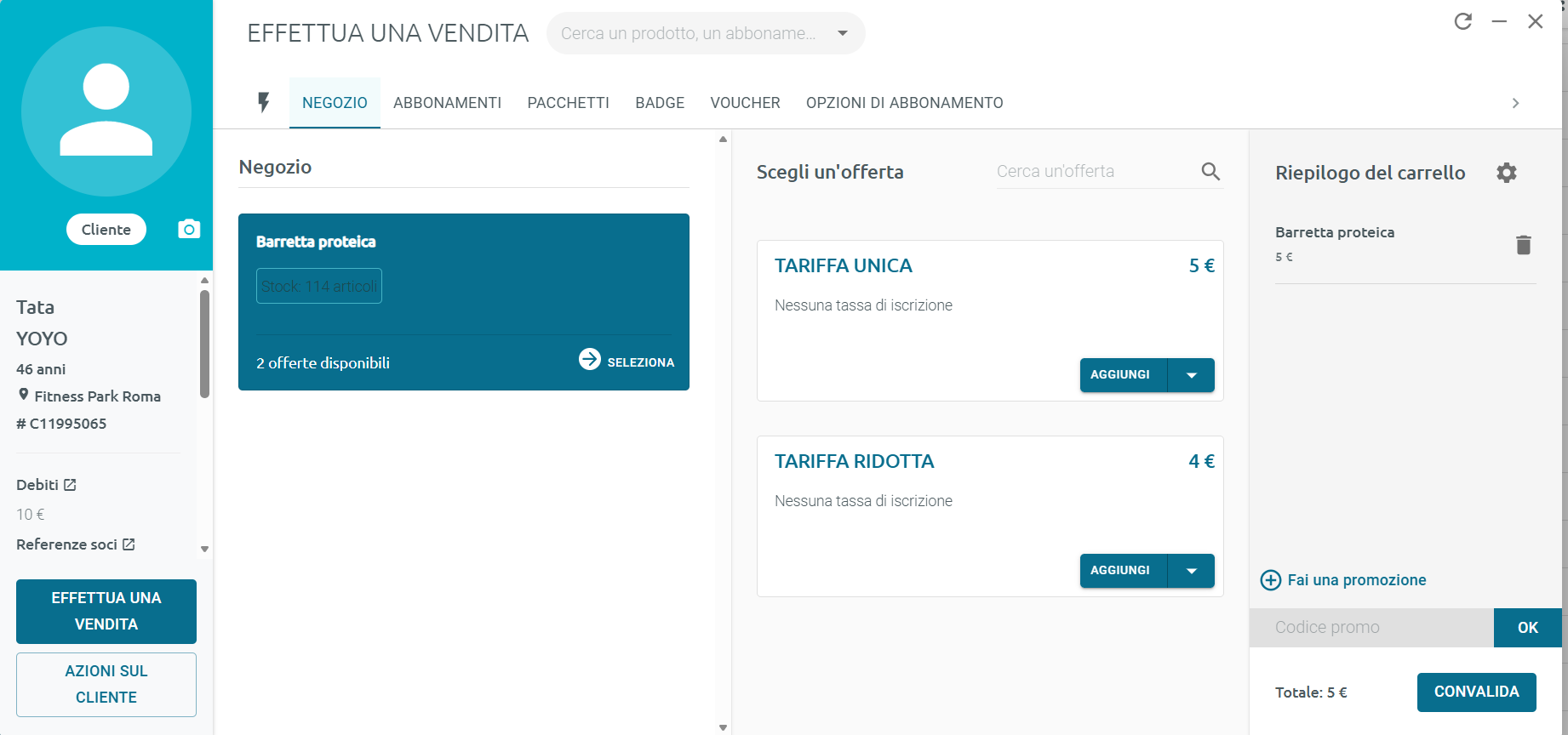The width and height of the screenshot is (1568, 735).
Task: Click the Cliente badge button
Action: click(x=106, y=230)
